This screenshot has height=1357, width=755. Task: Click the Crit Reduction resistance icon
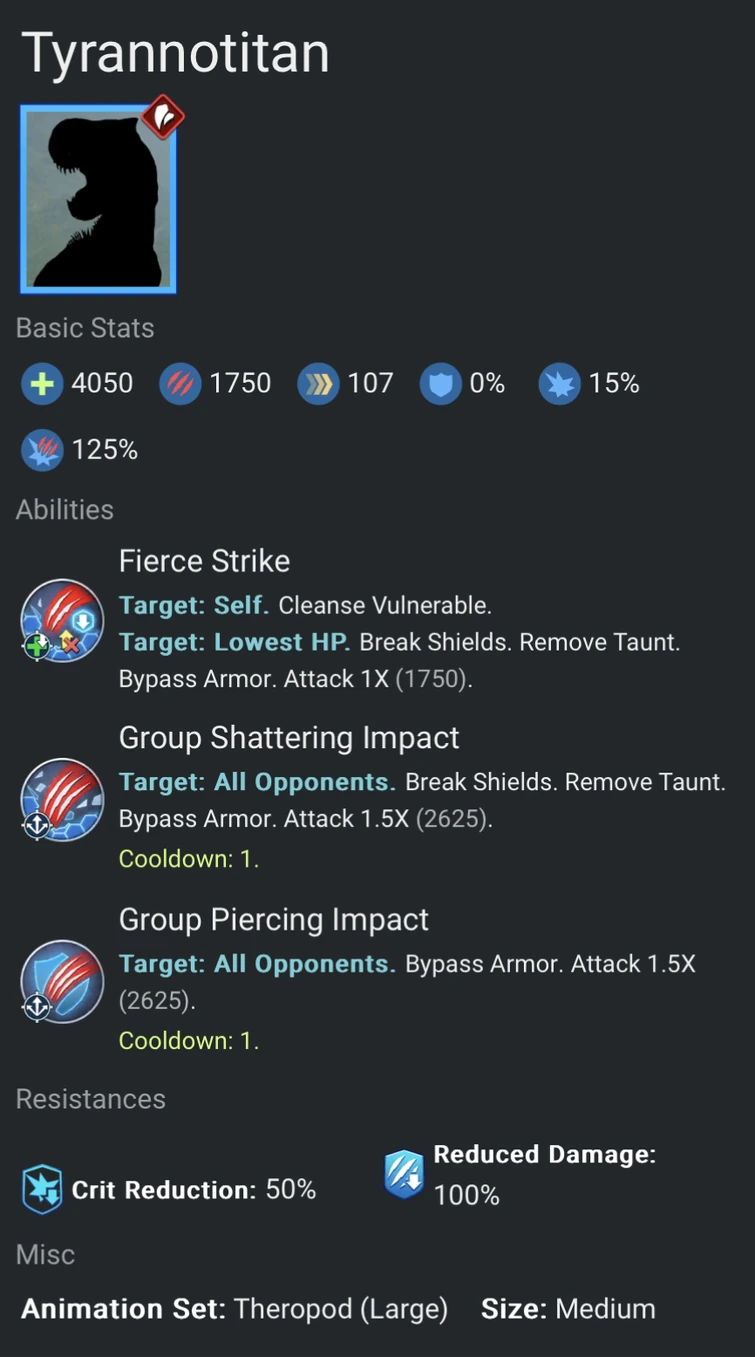coord(42,1190)
